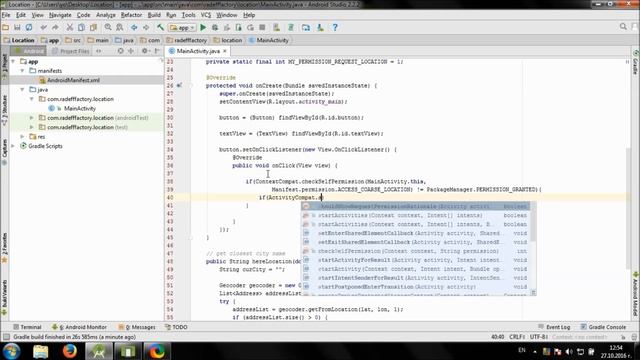This screenshot has width=640, height=360.
Task: Open the Windows Start button
Action: click(x=11, y=351)
